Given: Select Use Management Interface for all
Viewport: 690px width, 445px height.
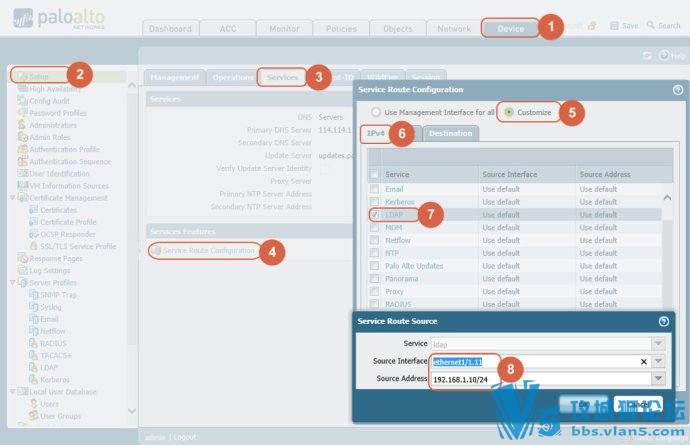Looking at the screenshot, I should coord(375,112).
